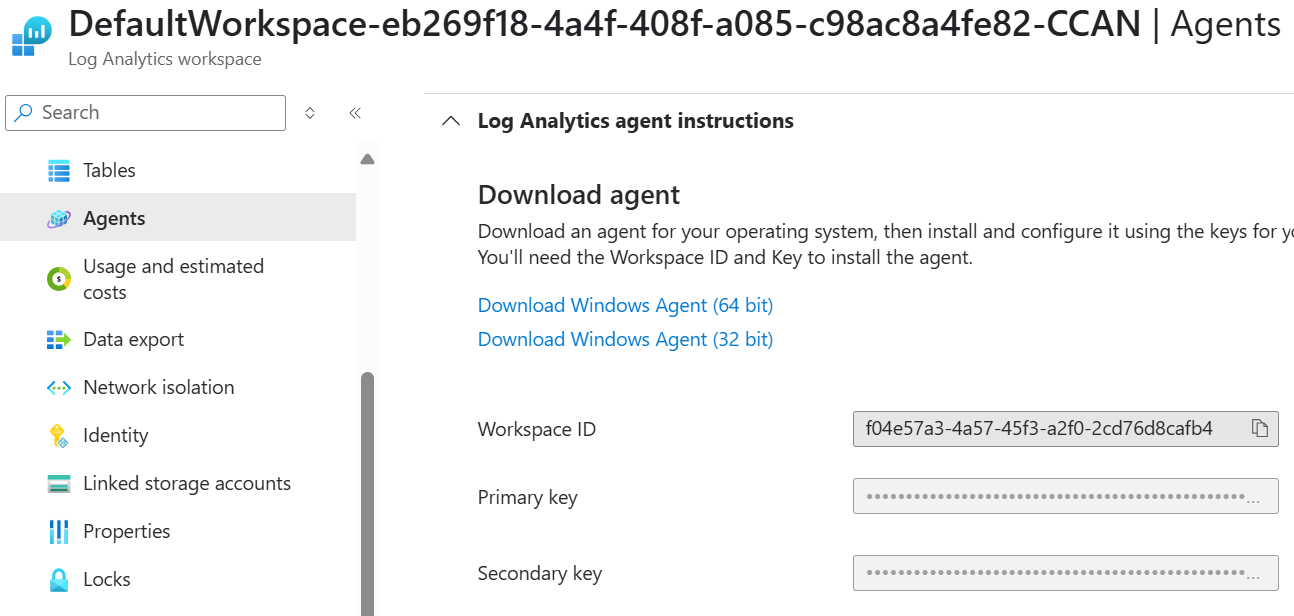This screenshot has height=616, width=1294.
Task: Toggle expand/collapse all menu groups
Action: pyautogui.click(x=310, y=113)
